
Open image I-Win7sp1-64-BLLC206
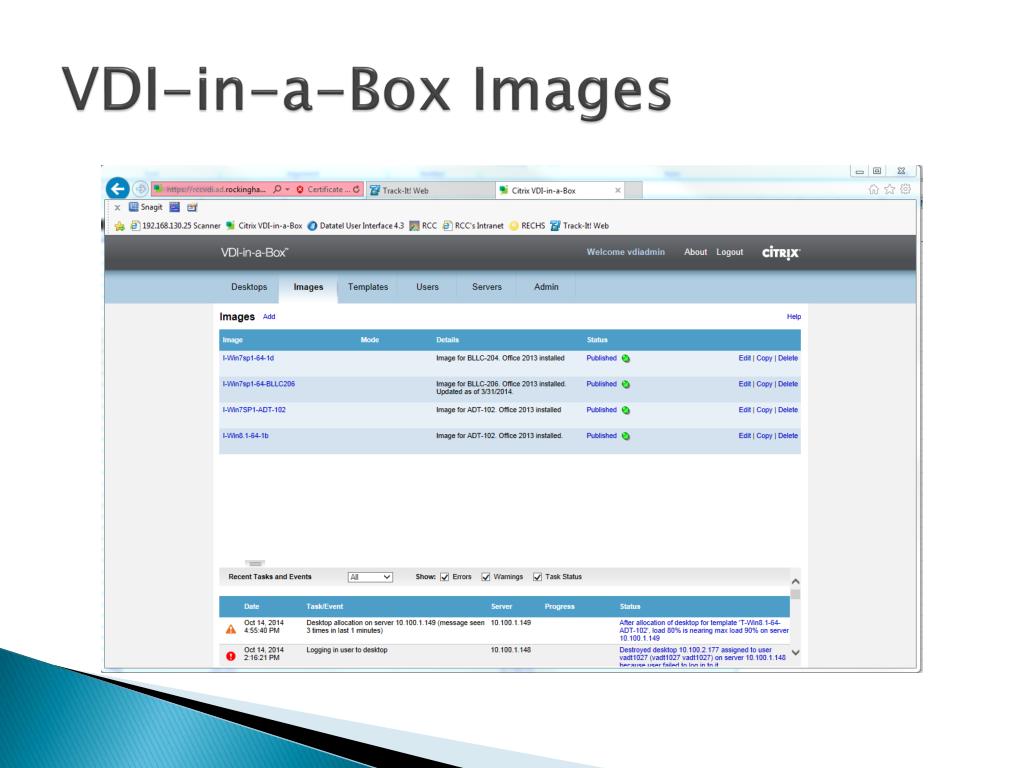[259, 384]
